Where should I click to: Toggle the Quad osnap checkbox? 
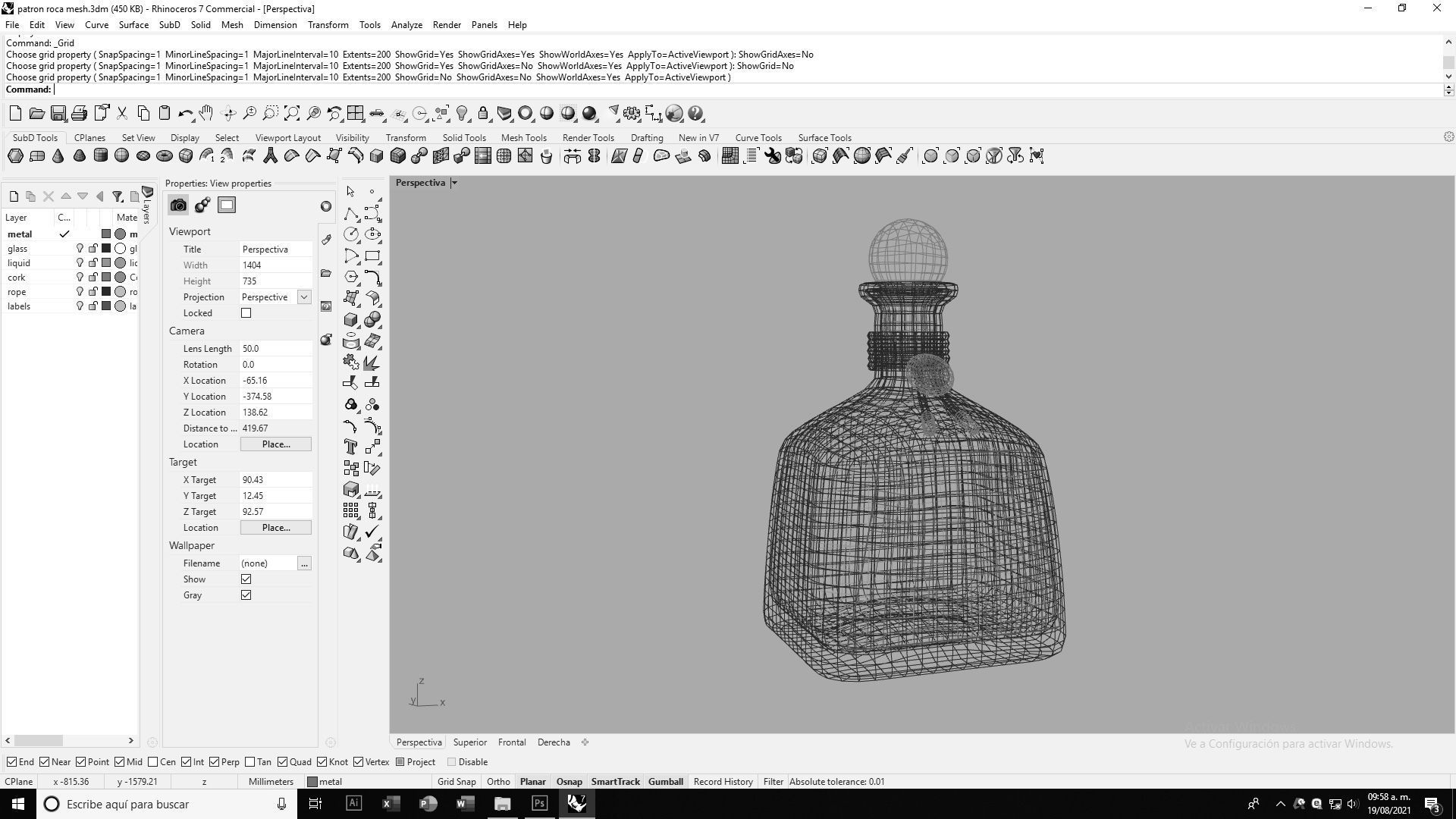tap(282, 762)
